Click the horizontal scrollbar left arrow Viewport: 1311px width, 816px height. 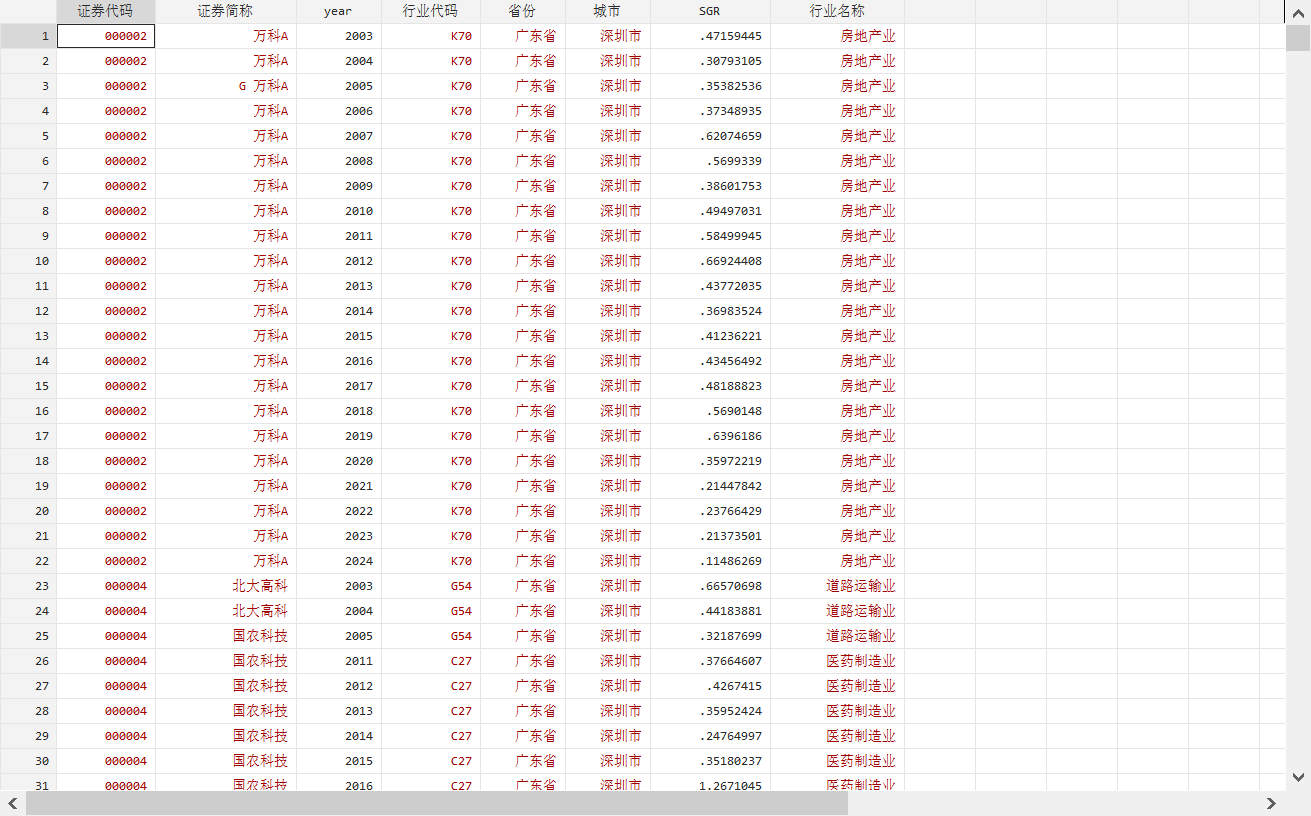coord(12,803)
